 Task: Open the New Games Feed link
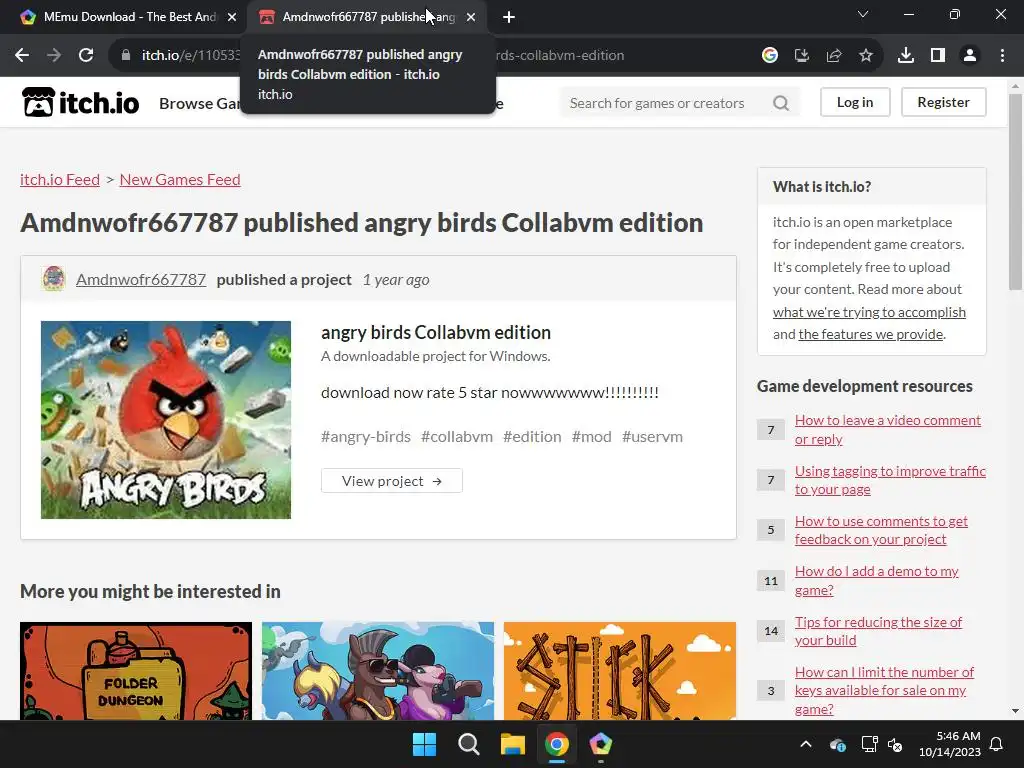click(180, 179)
